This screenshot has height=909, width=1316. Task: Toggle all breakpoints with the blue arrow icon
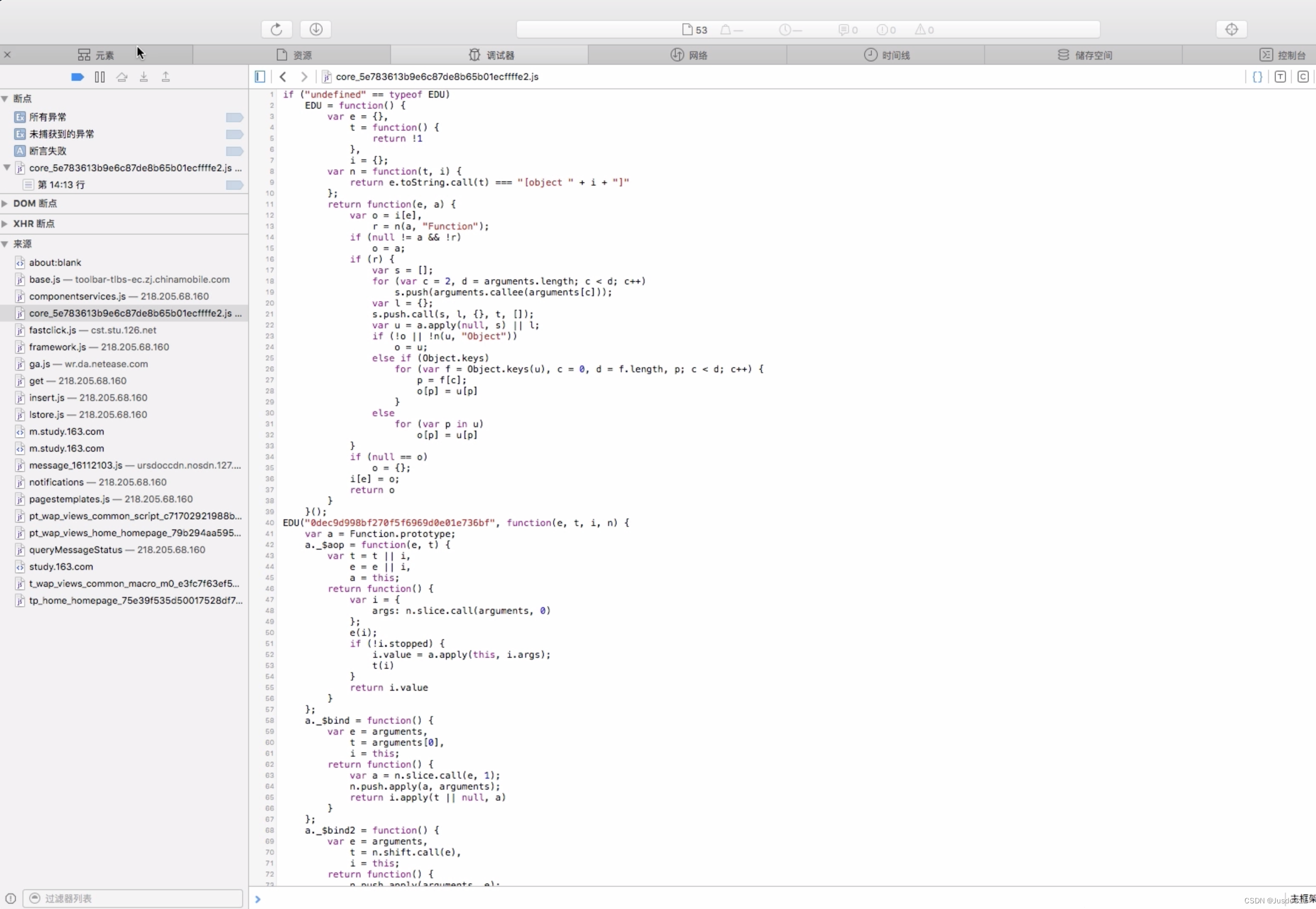click(78, 77)
